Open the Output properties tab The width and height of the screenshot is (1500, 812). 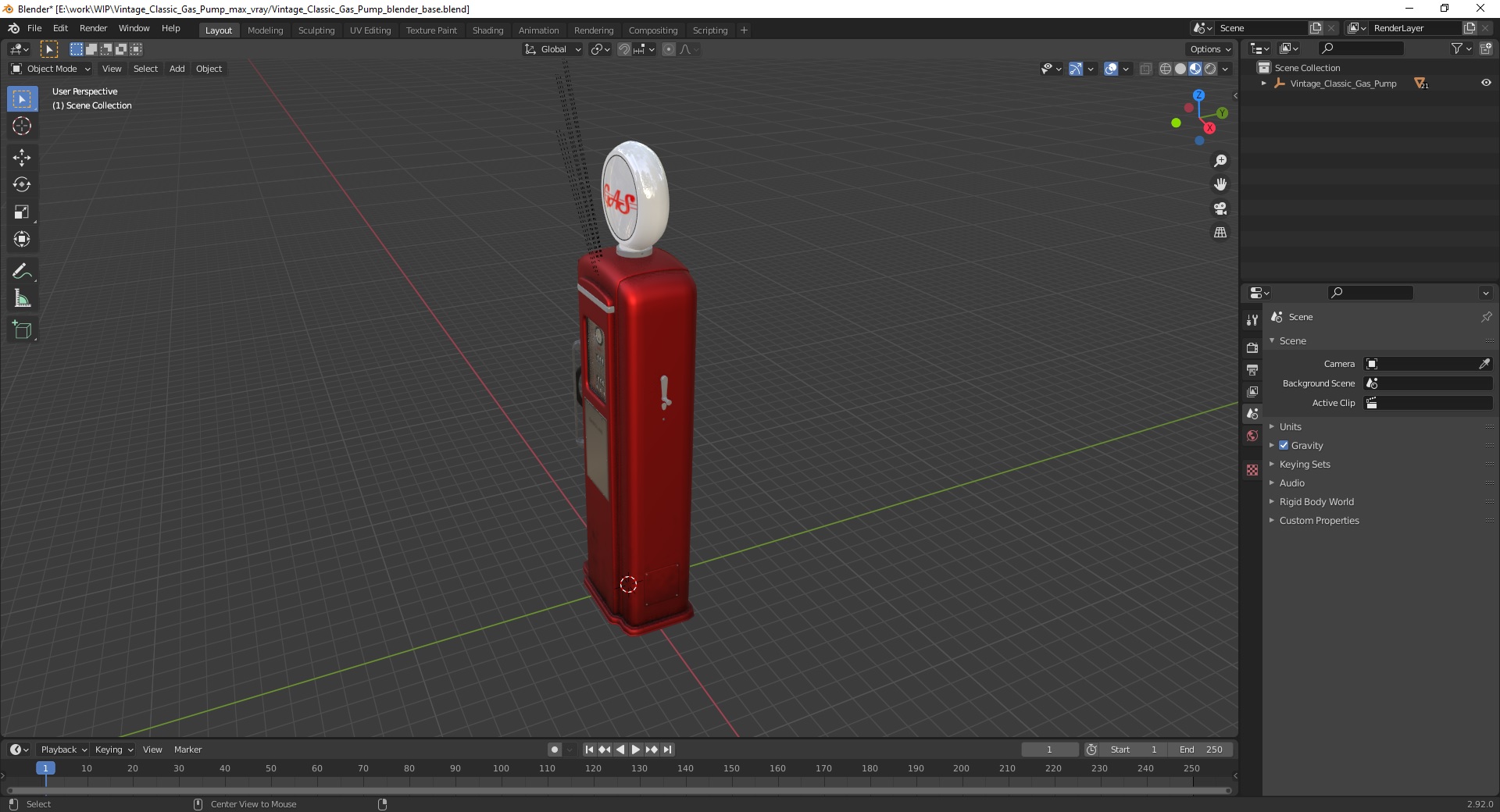[x=1252, y=369]
